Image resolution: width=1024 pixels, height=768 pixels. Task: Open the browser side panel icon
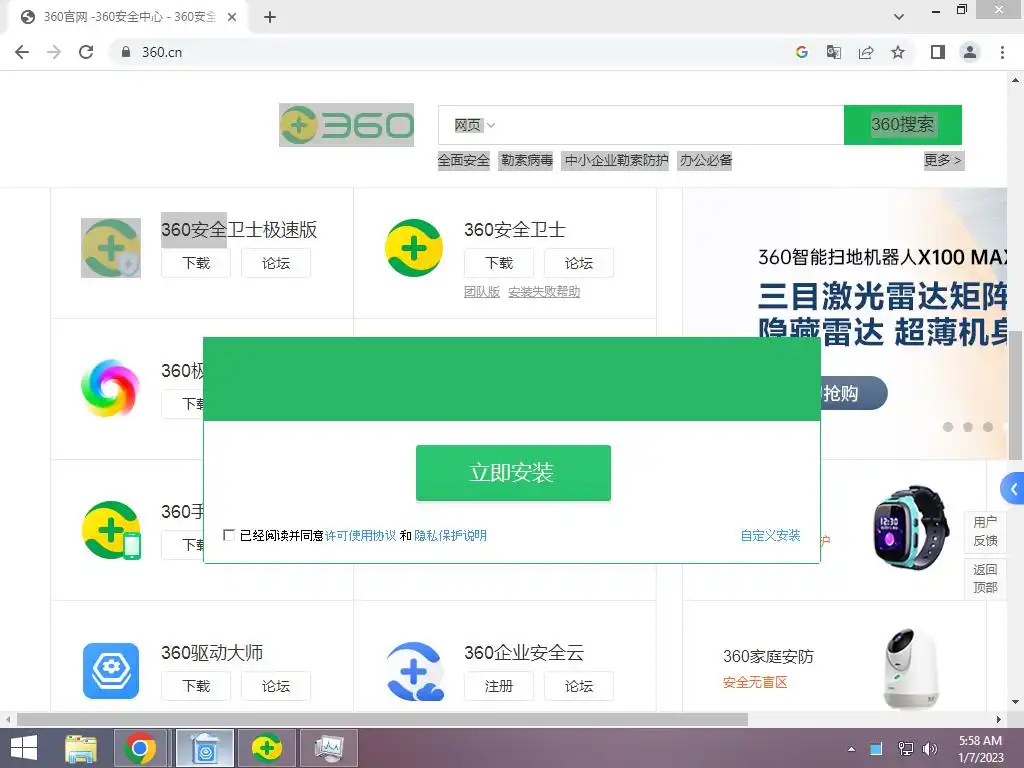click(x=938, y=52)
